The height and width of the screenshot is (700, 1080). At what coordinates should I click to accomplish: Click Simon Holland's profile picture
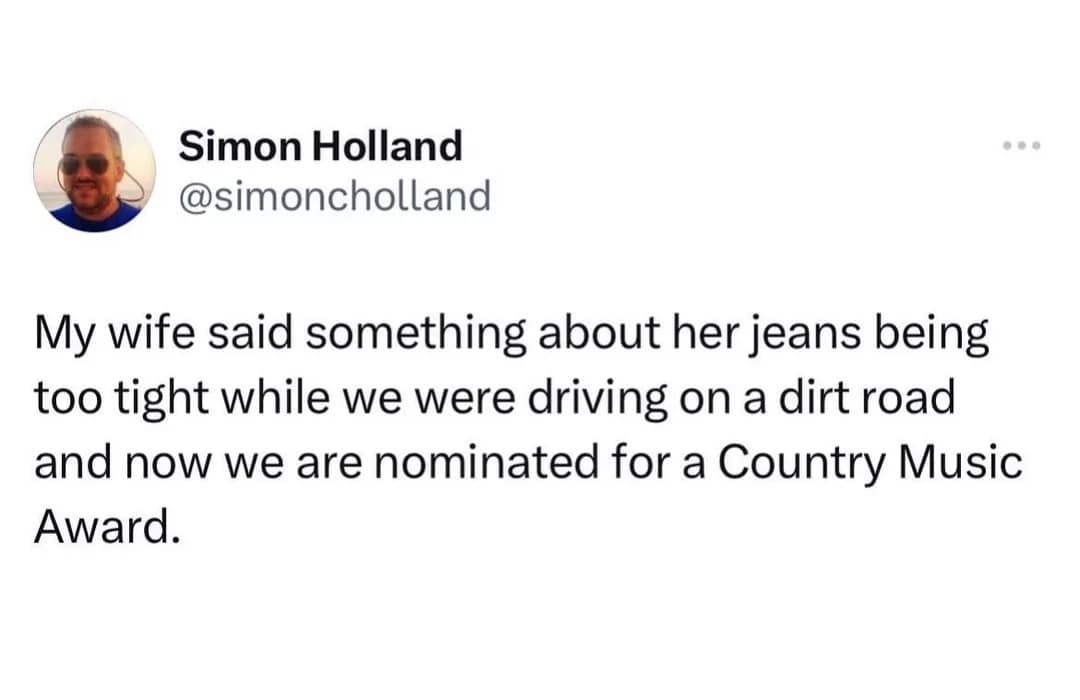click(95, 171)
